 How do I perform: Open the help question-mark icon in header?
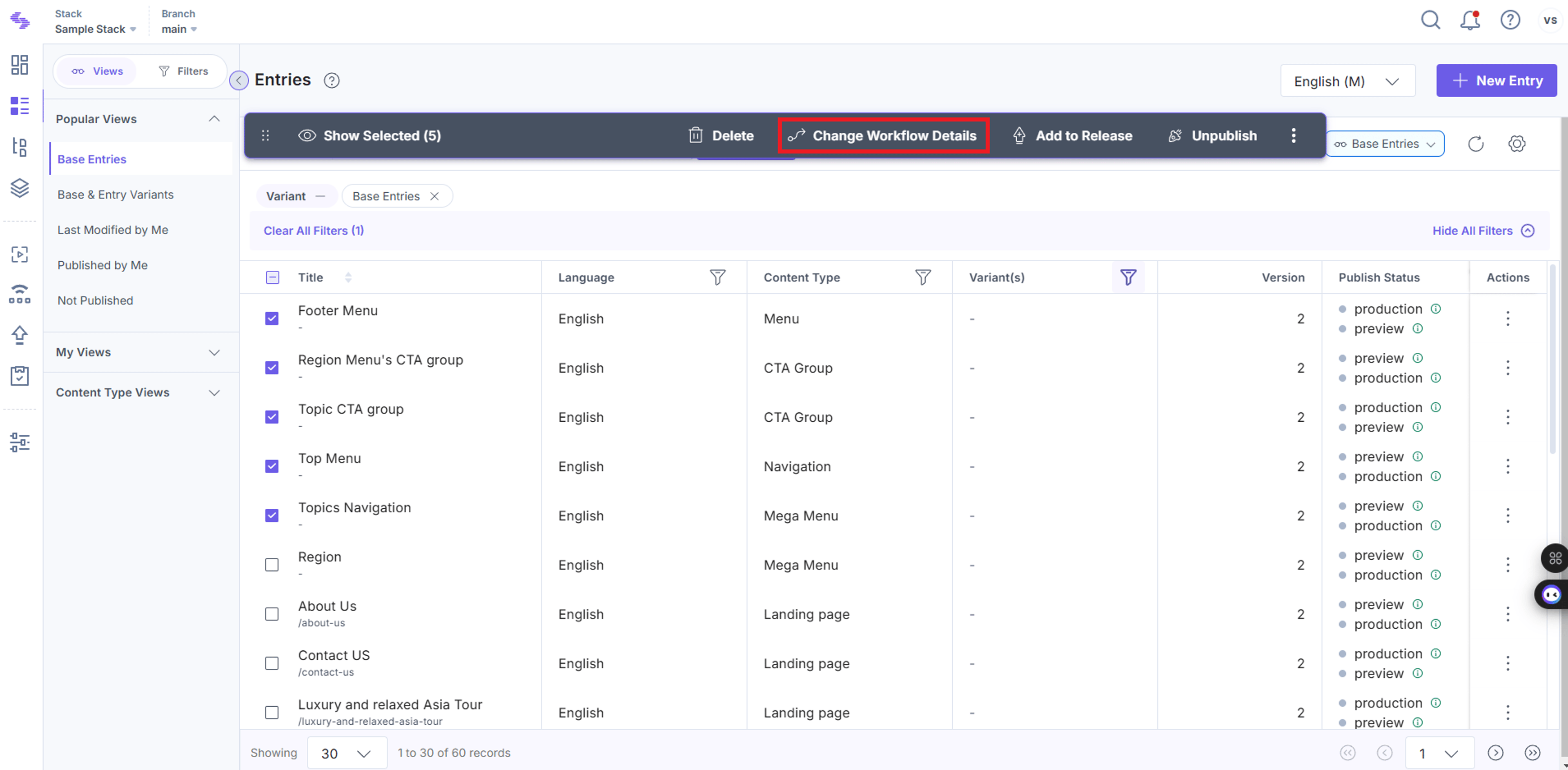coord(1510,20)
